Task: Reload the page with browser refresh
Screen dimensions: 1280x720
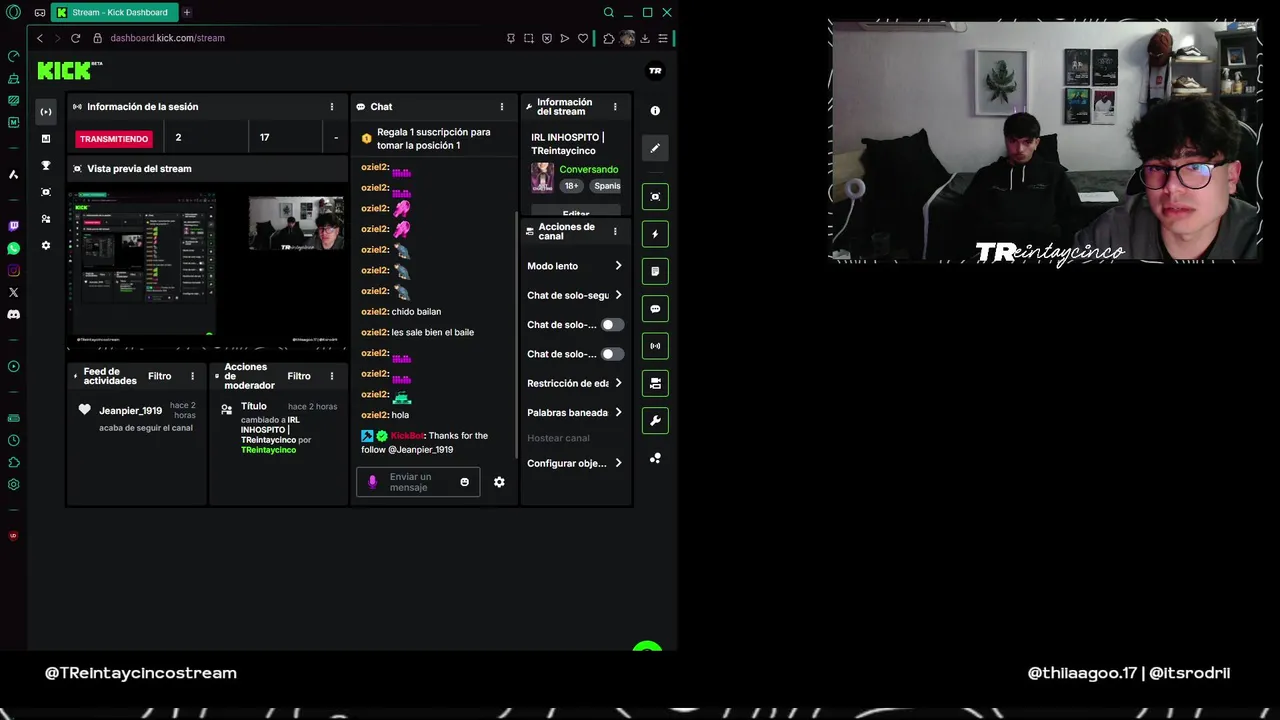Action: (x=75, y=38)
